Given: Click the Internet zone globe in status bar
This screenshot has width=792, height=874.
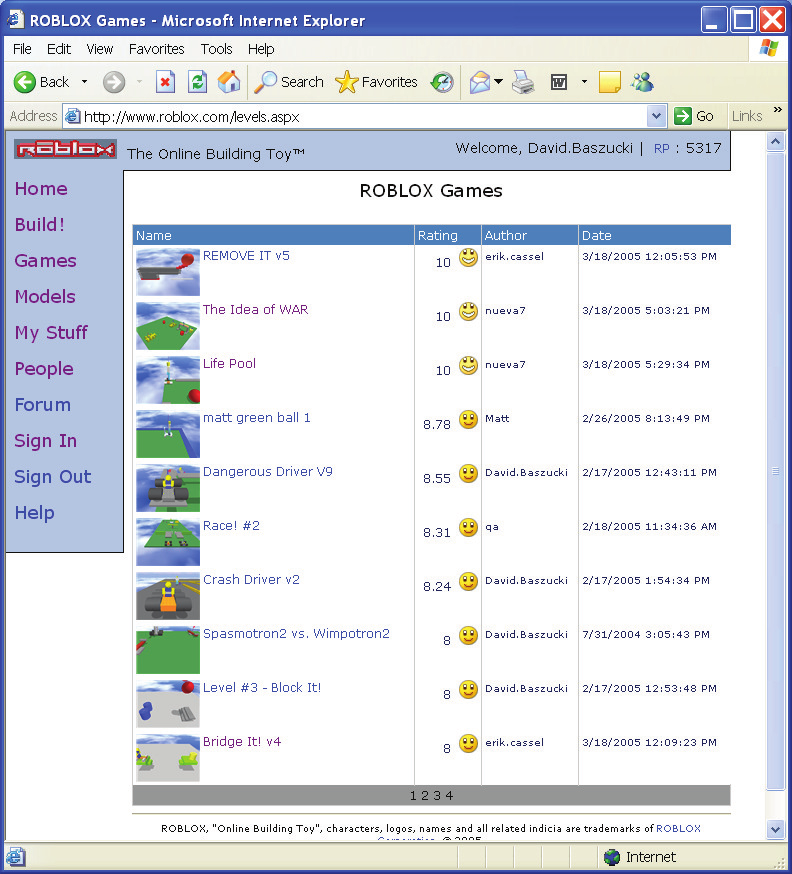Looking at the screenshot, I should (x=611, y=857).
